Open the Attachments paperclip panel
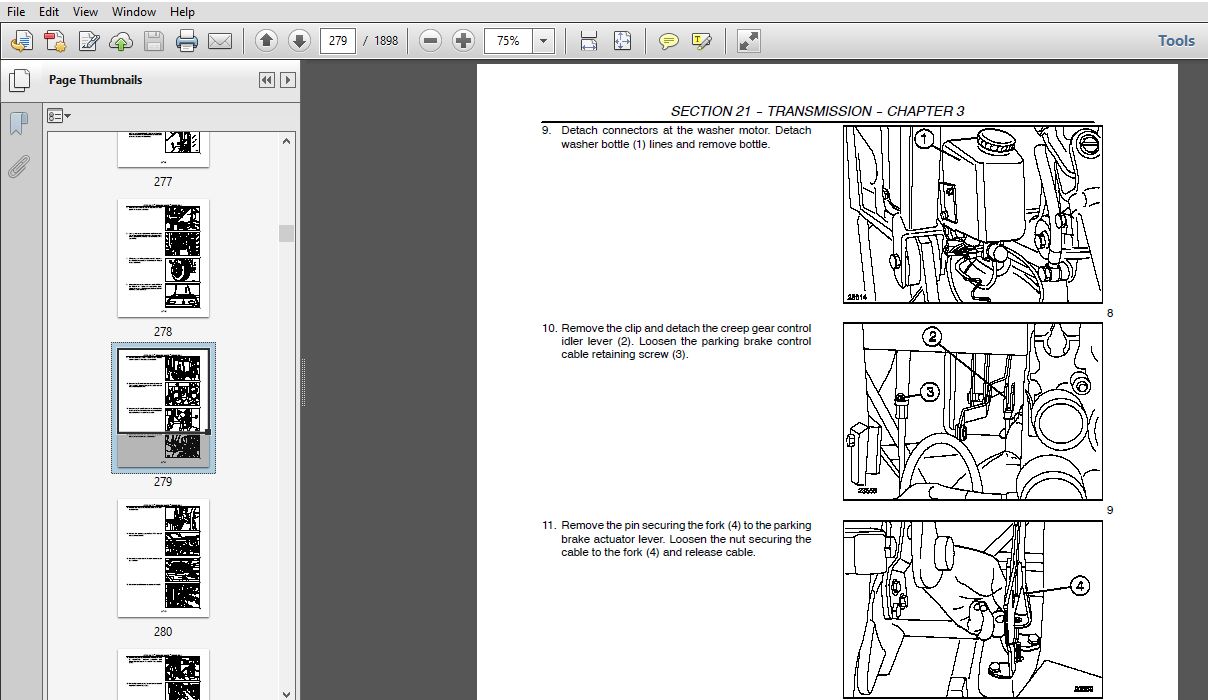The width and height of the screenshot is (1208, 700). (x=18, y=166)
